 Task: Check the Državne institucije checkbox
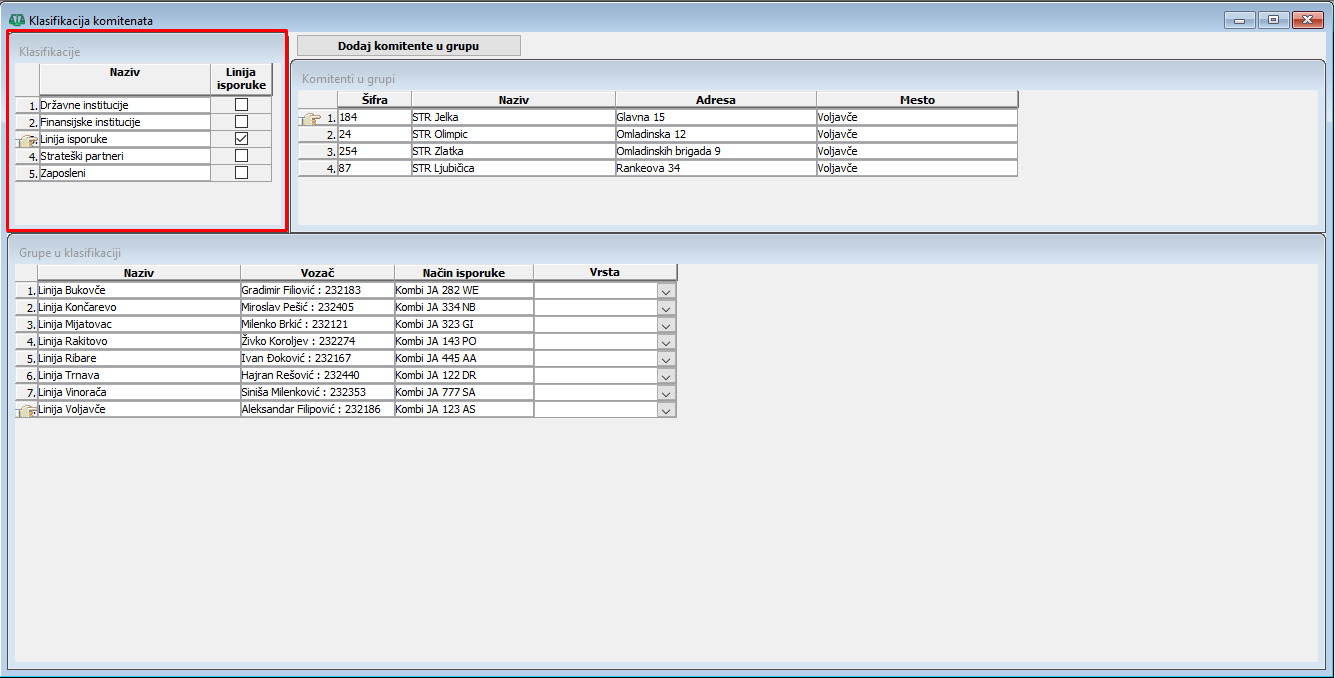coord(241,105)
